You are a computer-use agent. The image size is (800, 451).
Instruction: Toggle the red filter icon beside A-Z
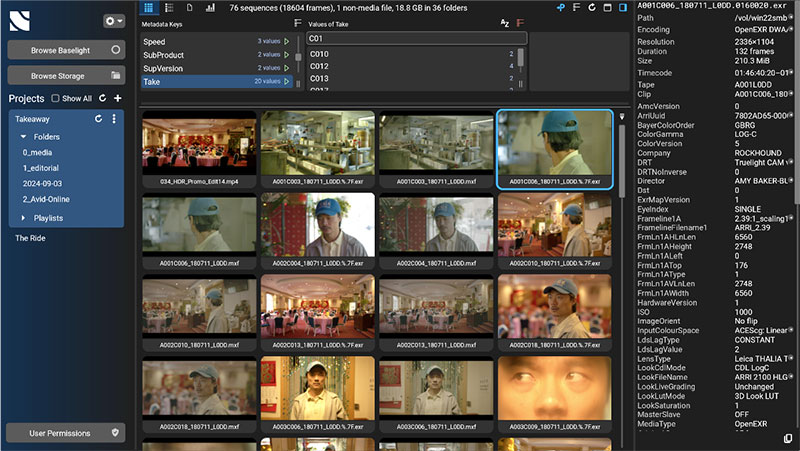point(519,22)
